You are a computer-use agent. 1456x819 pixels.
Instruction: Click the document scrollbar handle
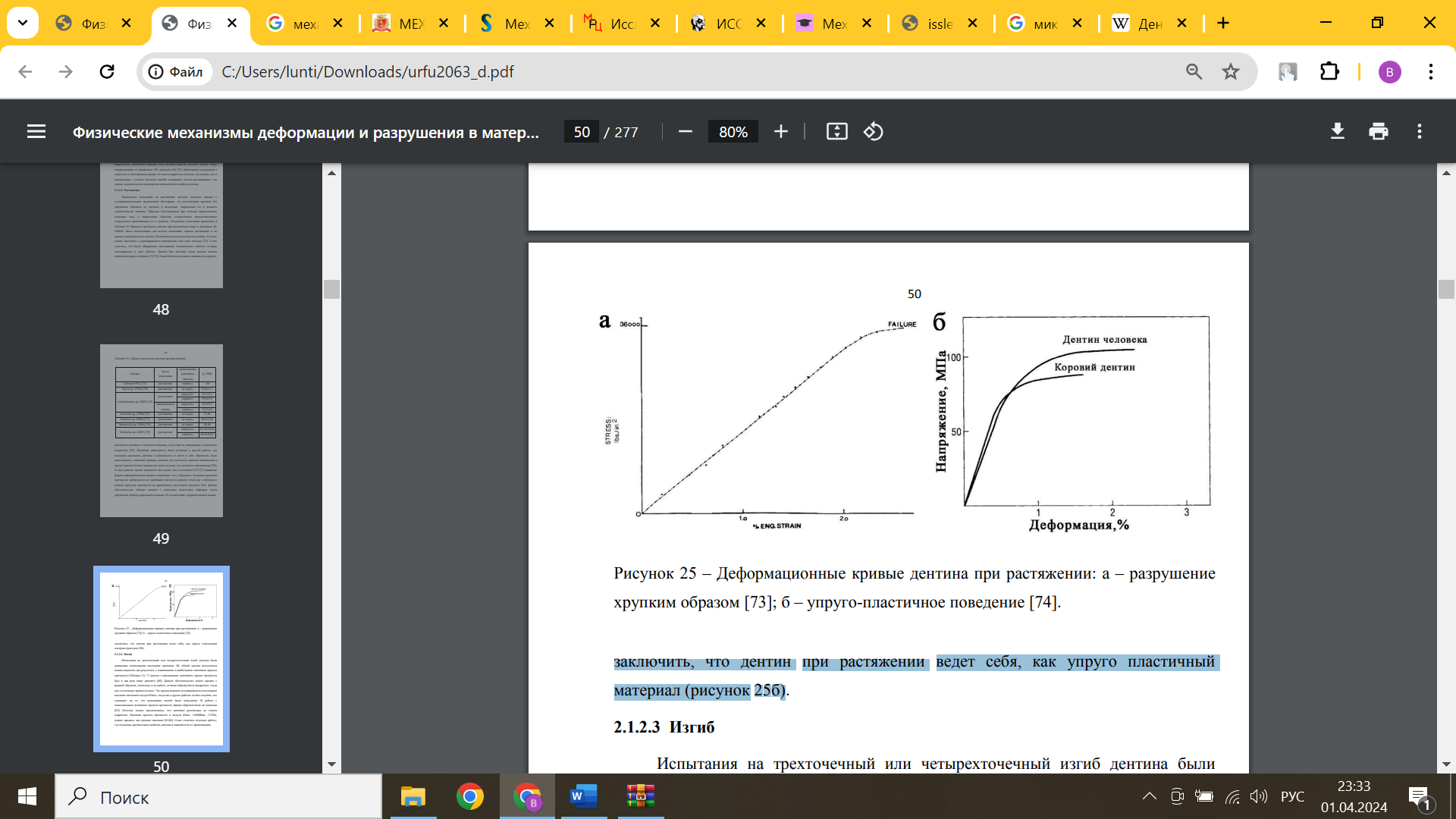click(x=1446, y=289)
